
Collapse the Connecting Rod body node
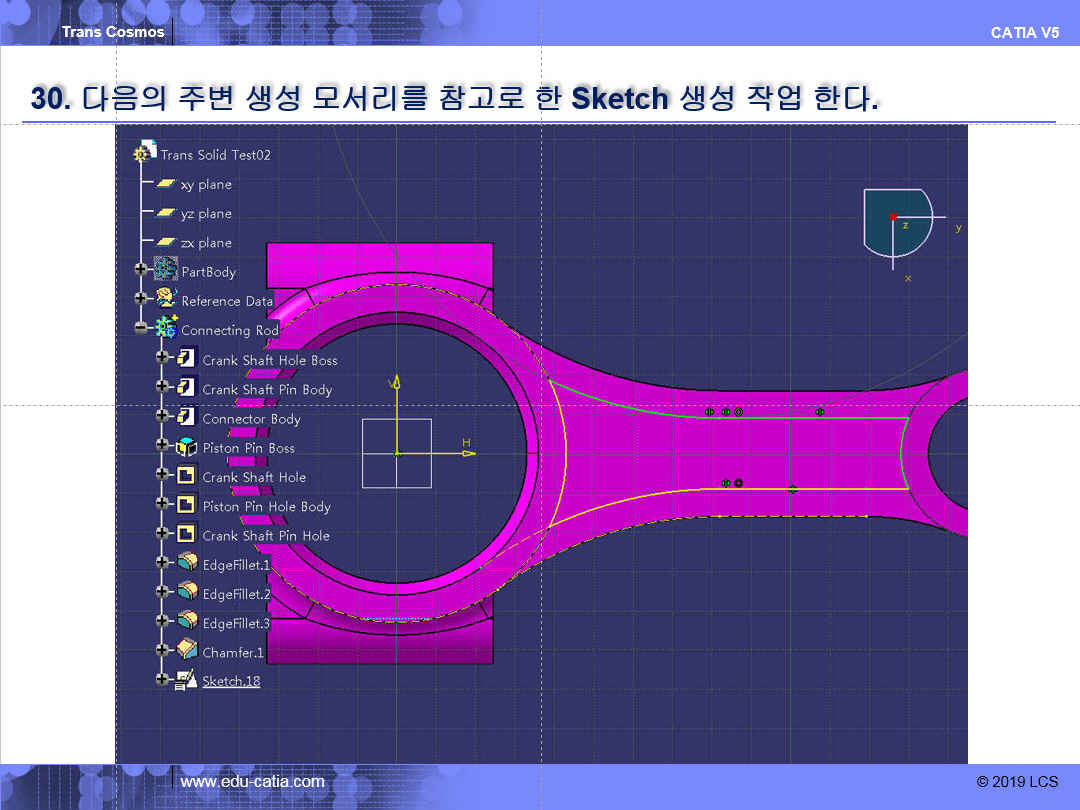coord(140,329)
